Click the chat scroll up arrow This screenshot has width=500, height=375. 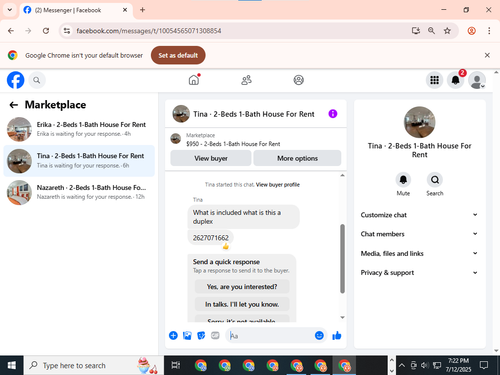point(342,175)
